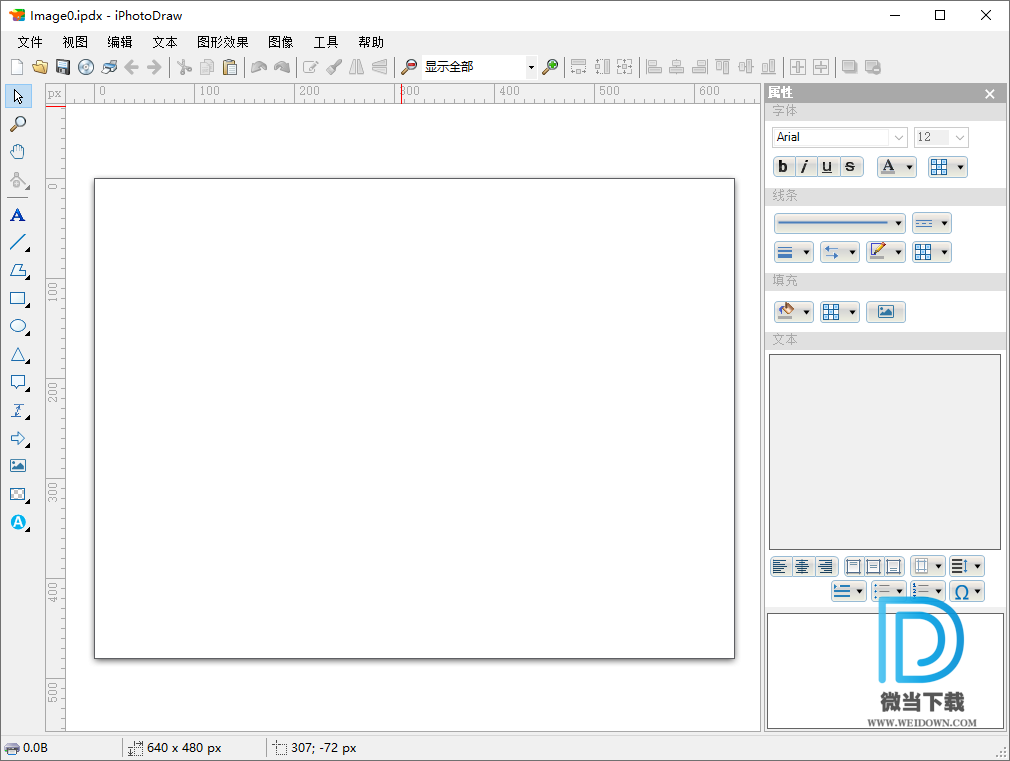
Task: Open the text margin dropdown
Action: 928,566
